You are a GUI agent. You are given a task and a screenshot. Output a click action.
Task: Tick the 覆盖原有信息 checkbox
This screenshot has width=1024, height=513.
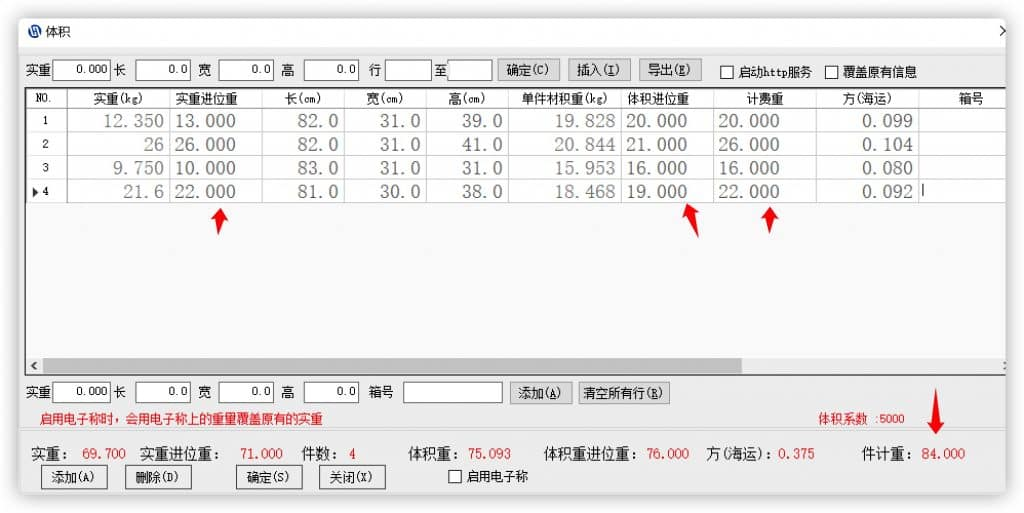point(831,72)
